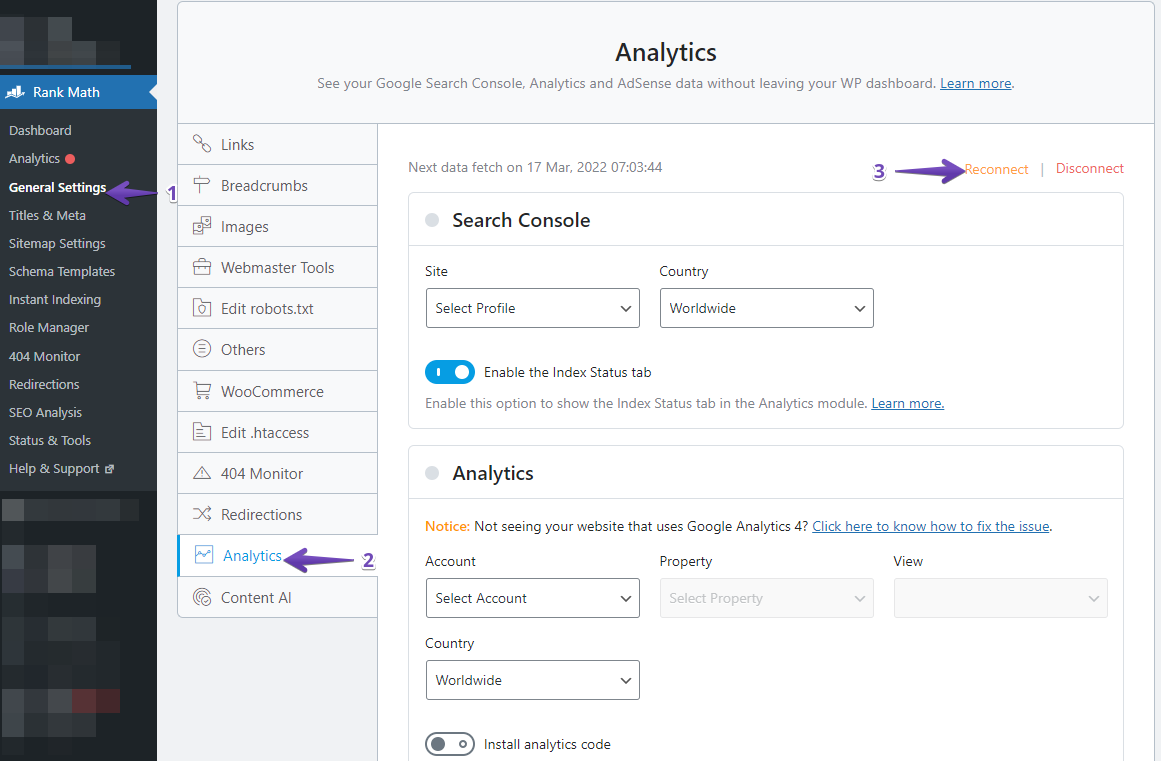The width and height of the screenshot is (1161, 761).
Task: Open Search Console Country dropdown
Action: pos(766,308)
